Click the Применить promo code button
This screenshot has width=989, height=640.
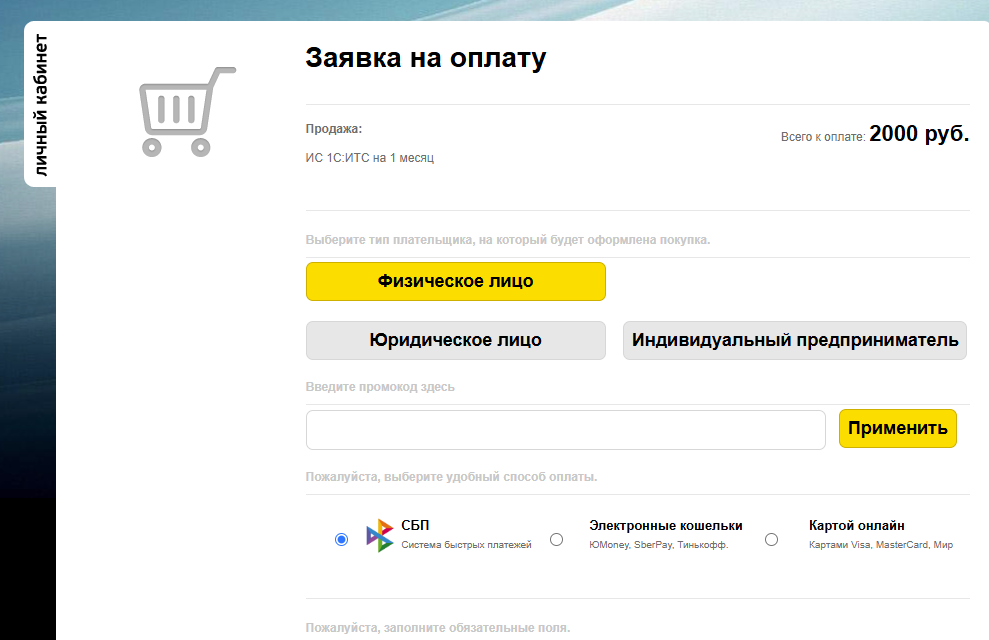pos(898,429)
